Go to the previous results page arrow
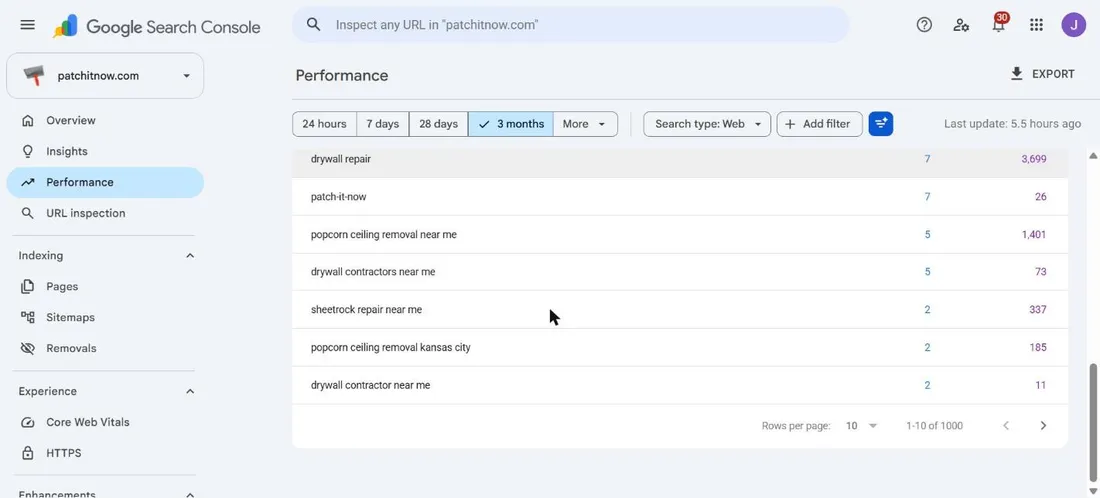This screenshot has height=498, width=1100. coord(1006,426)
